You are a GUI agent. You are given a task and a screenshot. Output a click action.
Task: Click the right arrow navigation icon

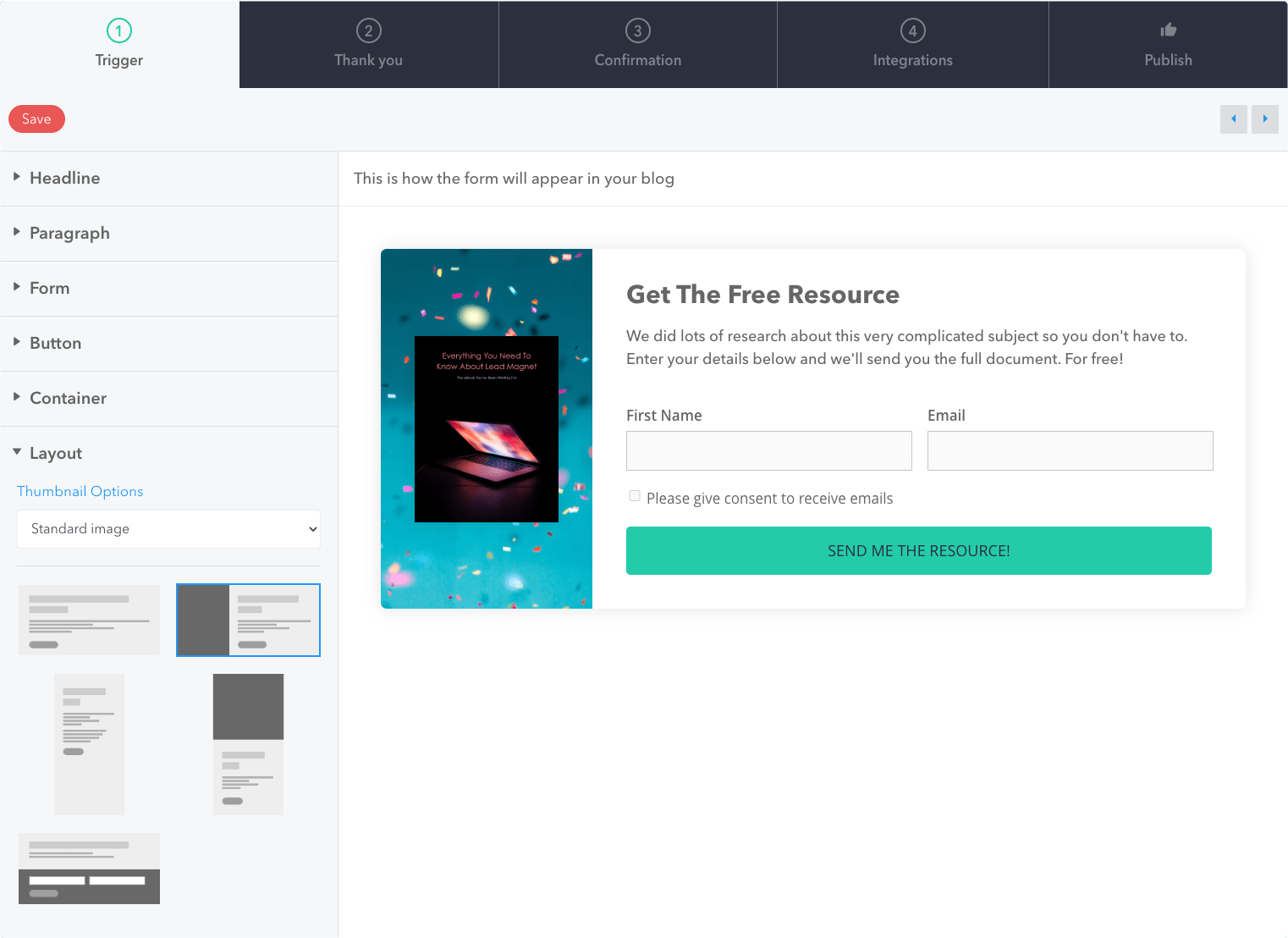pyautogui.click(x=1264, y=119)
